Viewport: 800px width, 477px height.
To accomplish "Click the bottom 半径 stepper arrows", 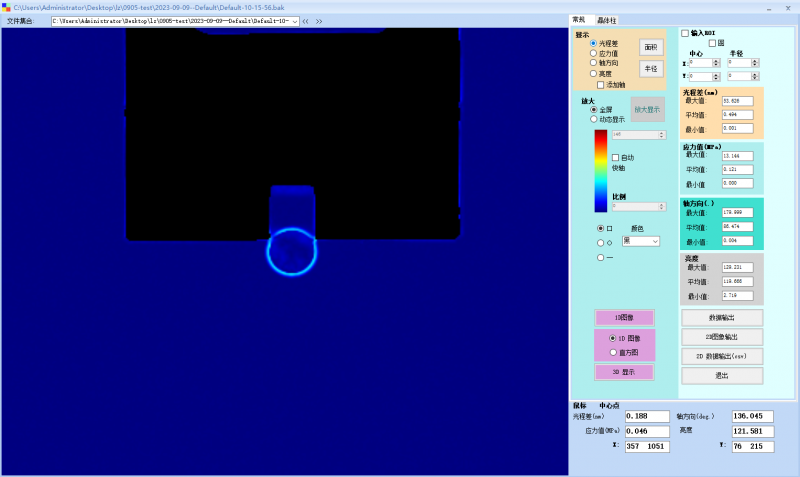I will [x=755, y=77].
